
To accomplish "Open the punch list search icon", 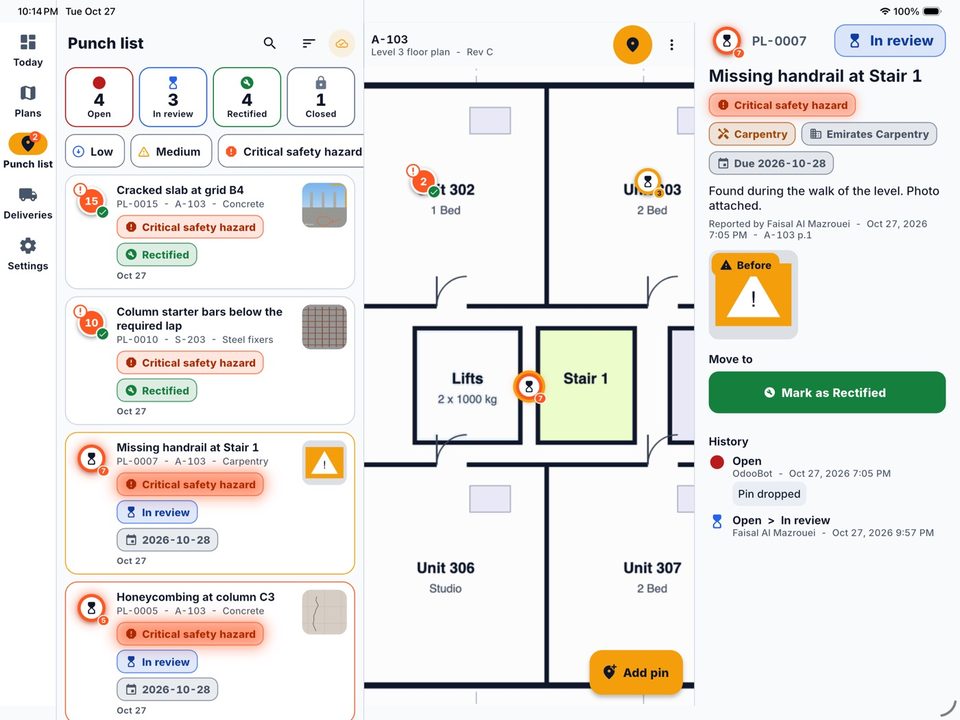I will click(269, 43).
